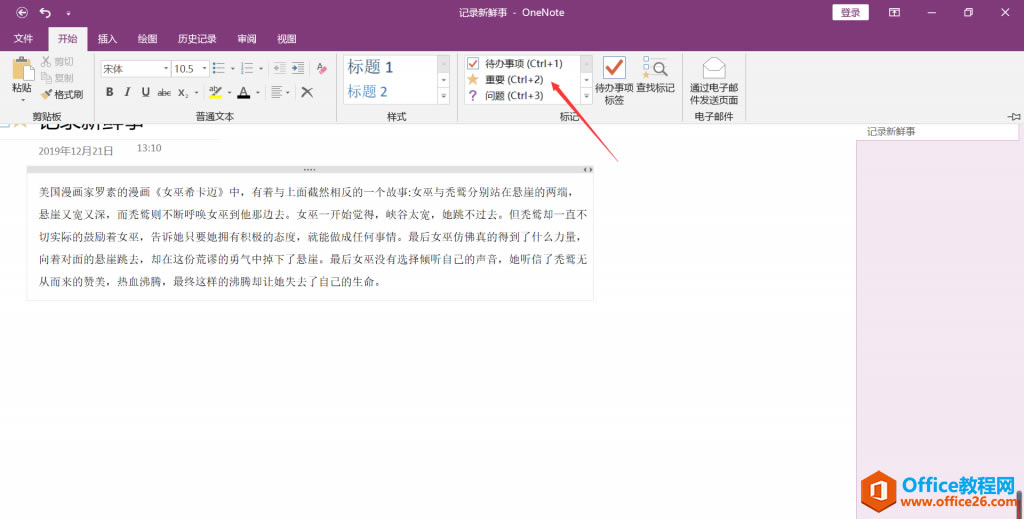Open the bullet list style dropdown arrow
This screenshot has width=1024, height=519.
232,69
